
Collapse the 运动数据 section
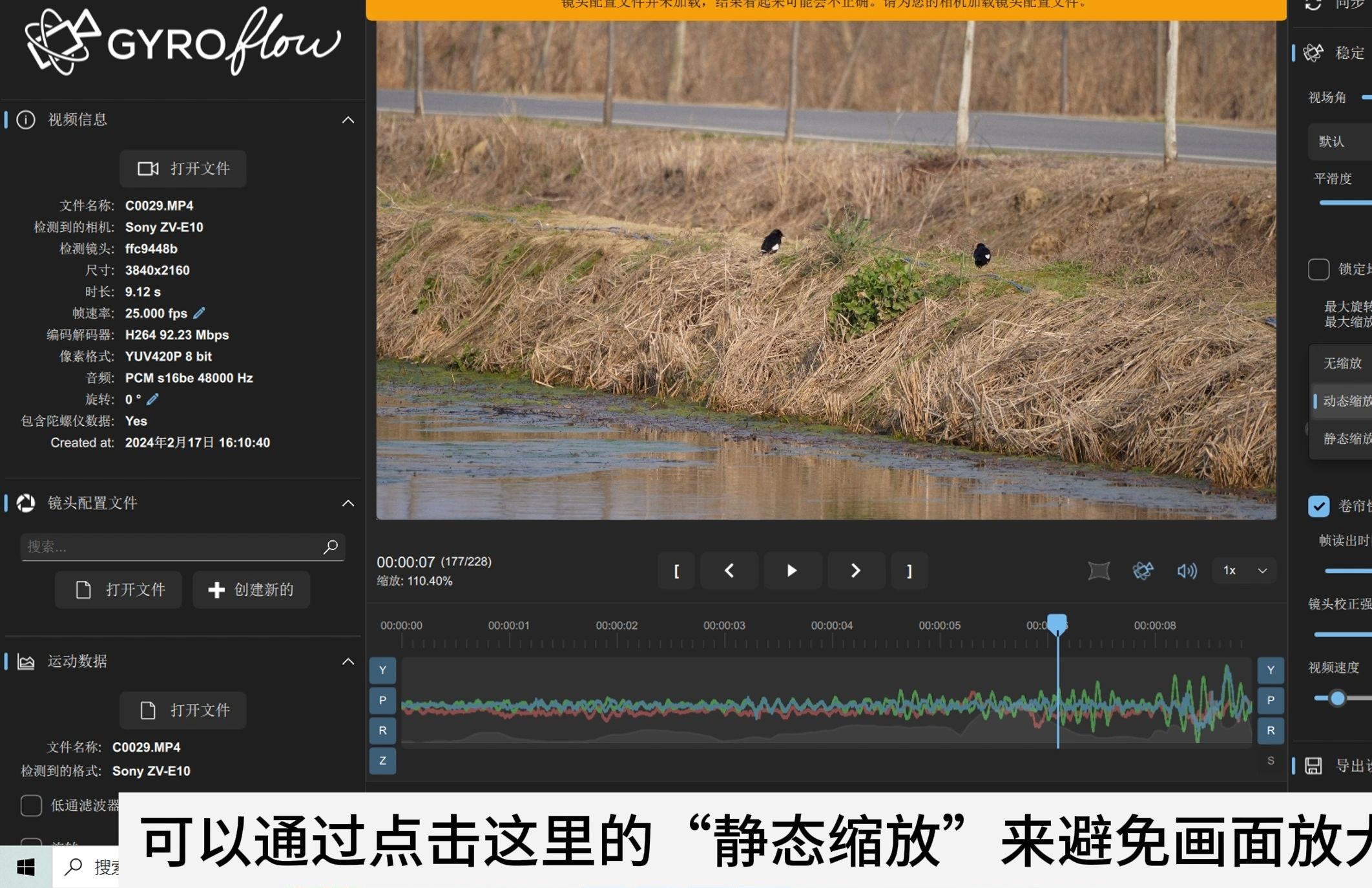pyautogui.click(x=348, y=661)
